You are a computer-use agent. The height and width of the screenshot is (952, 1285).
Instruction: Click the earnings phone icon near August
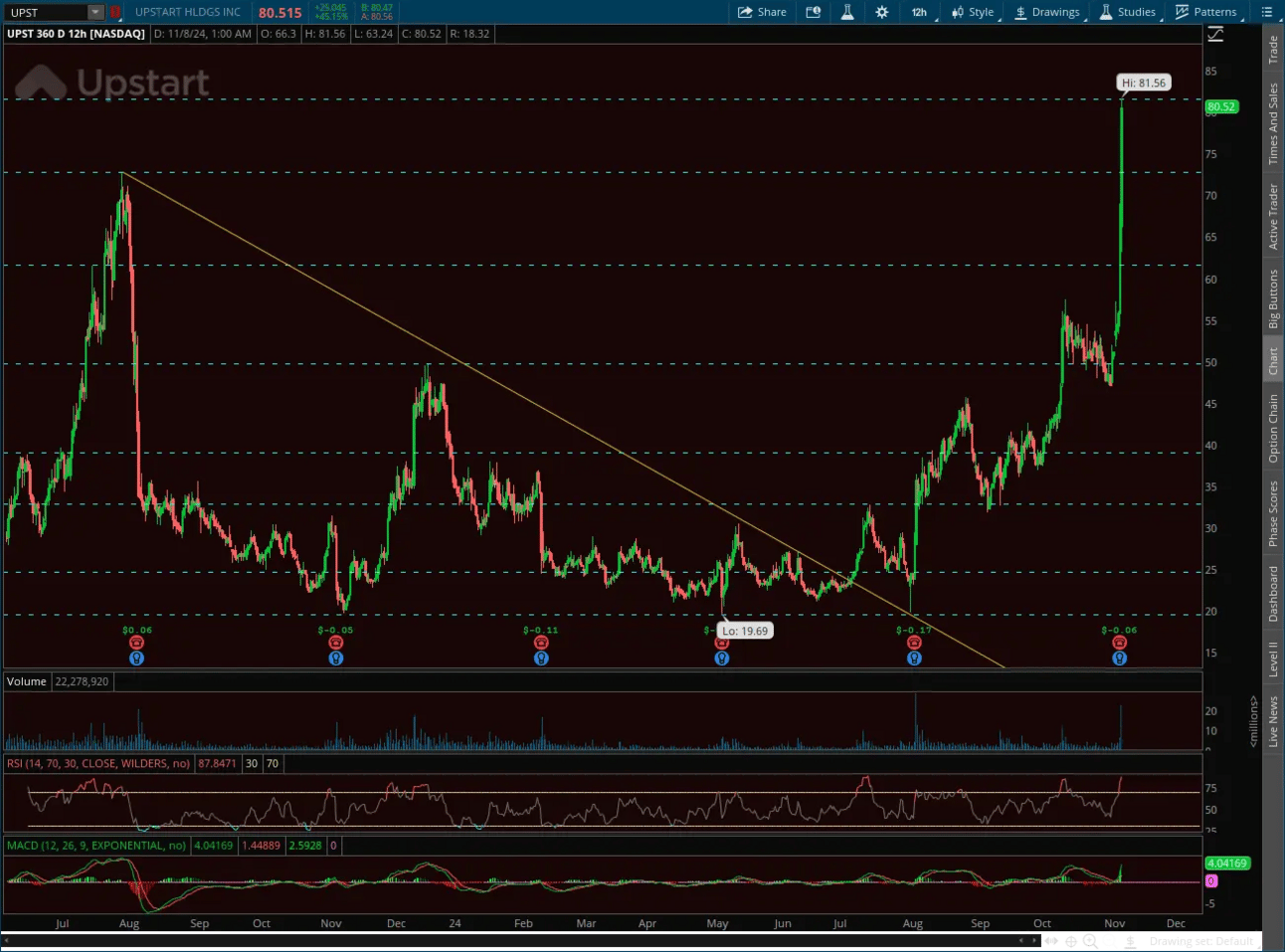[x=914, y=643]
